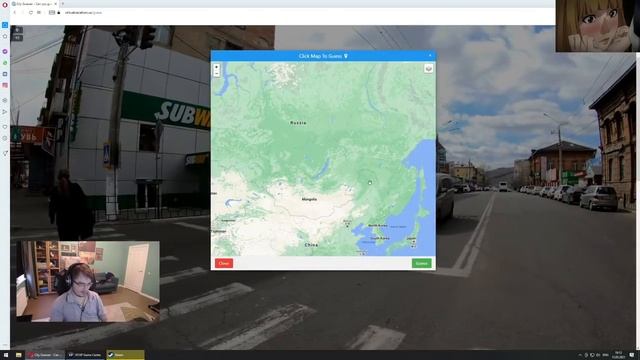
Task: Open the map layers selector
Action: pyautogui.click(x=428, y=69)
